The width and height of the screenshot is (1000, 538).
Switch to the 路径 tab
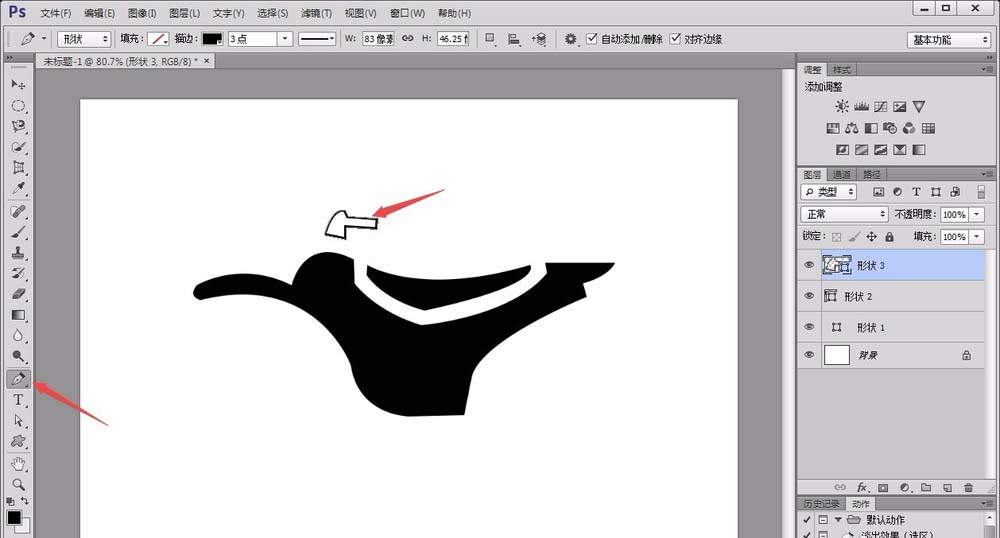click(x=873, y=174)
